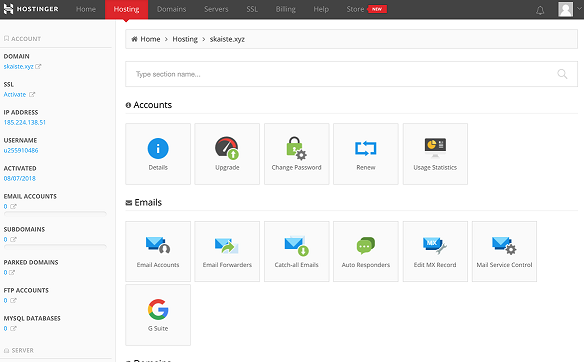Click username u255910486 in sidebar

click(x=21, y=150)
